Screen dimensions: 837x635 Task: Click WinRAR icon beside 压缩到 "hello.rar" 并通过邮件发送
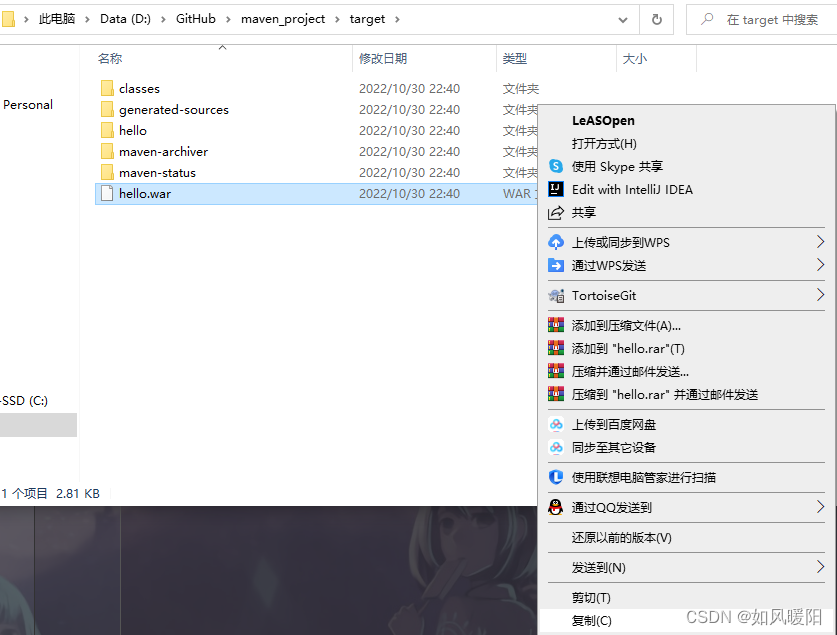click(556, 394)
